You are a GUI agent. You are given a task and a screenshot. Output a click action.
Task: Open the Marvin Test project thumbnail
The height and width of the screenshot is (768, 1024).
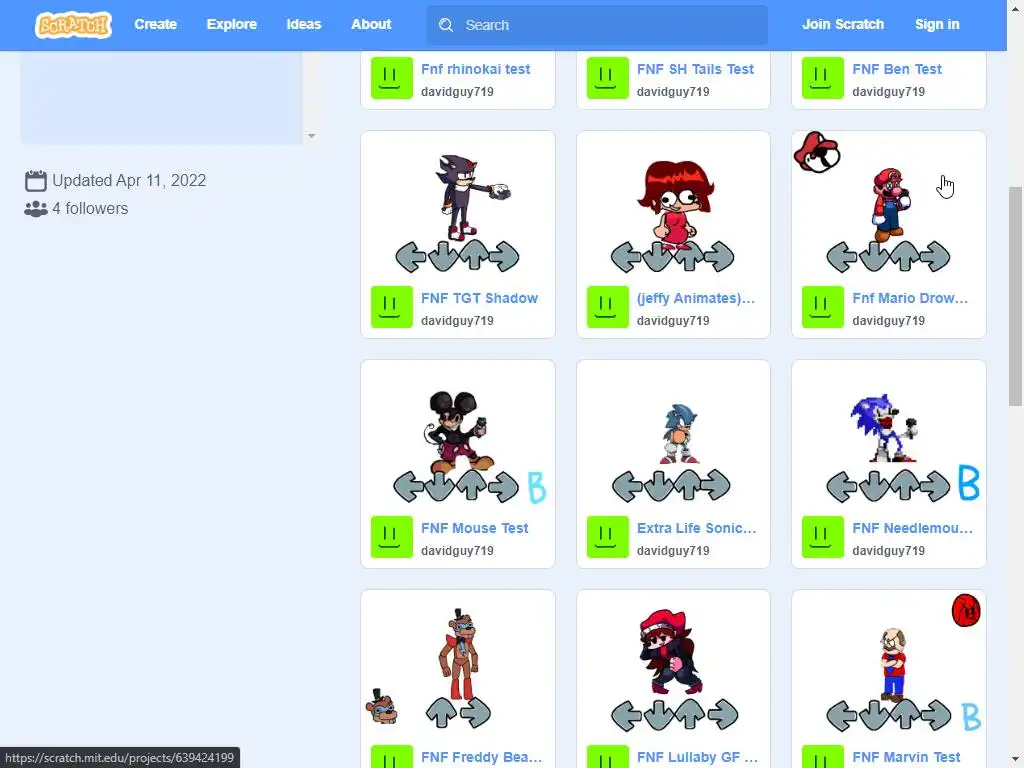(889, 663)
